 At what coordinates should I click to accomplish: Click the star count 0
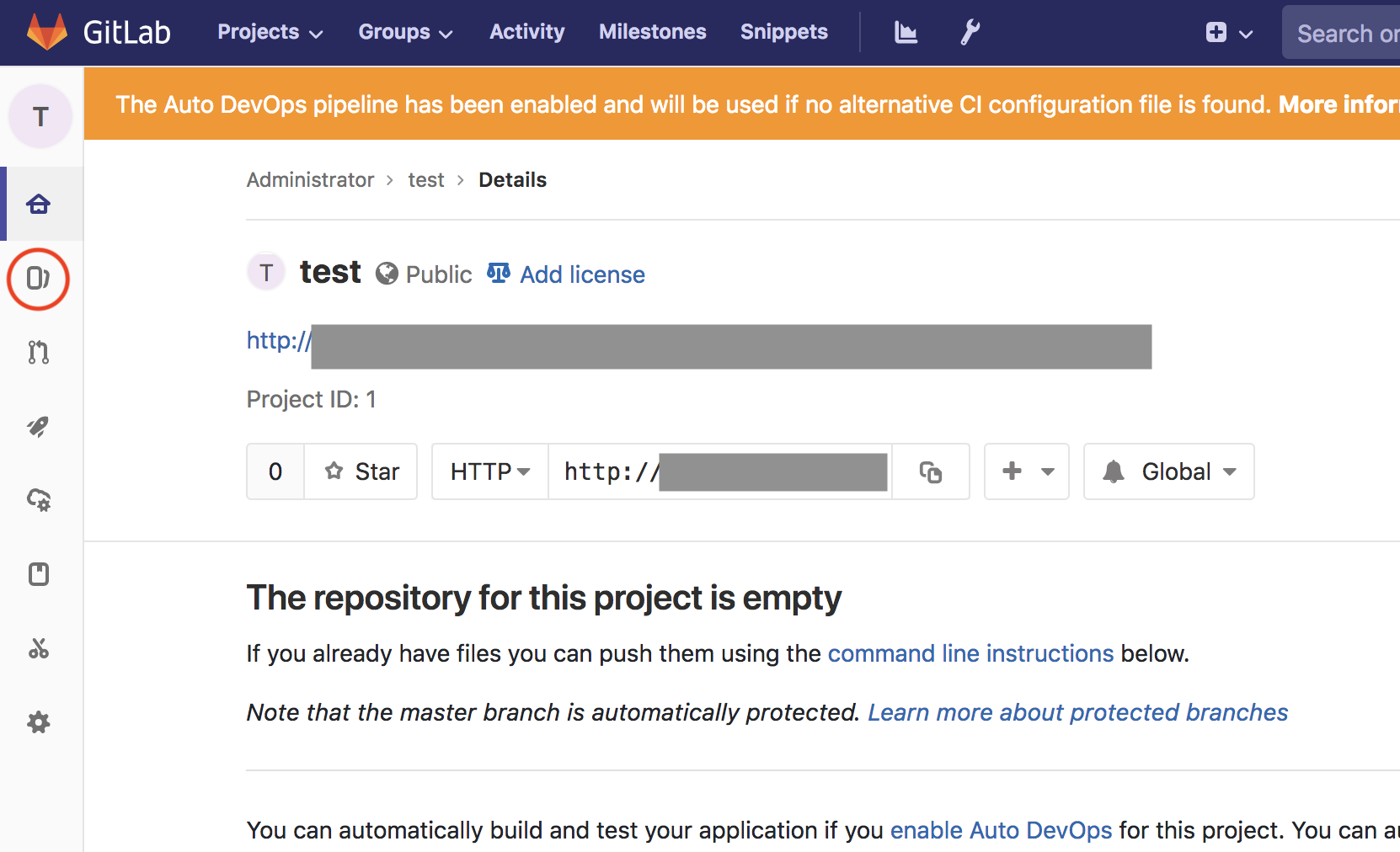(x=275, y=471)
